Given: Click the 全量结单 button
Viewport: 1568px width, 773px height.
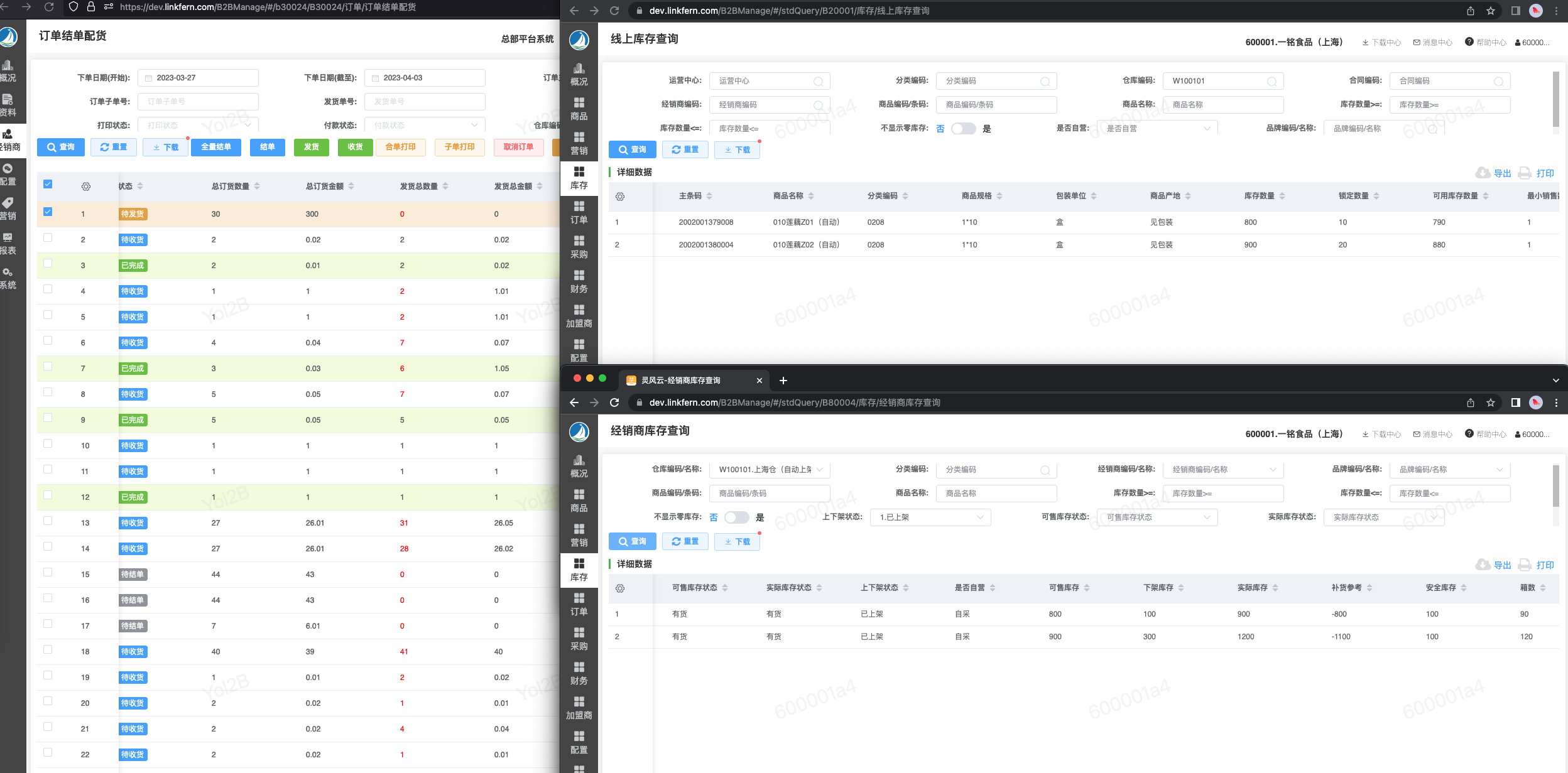Looking at the screenshot, I should tap(216, 147).
